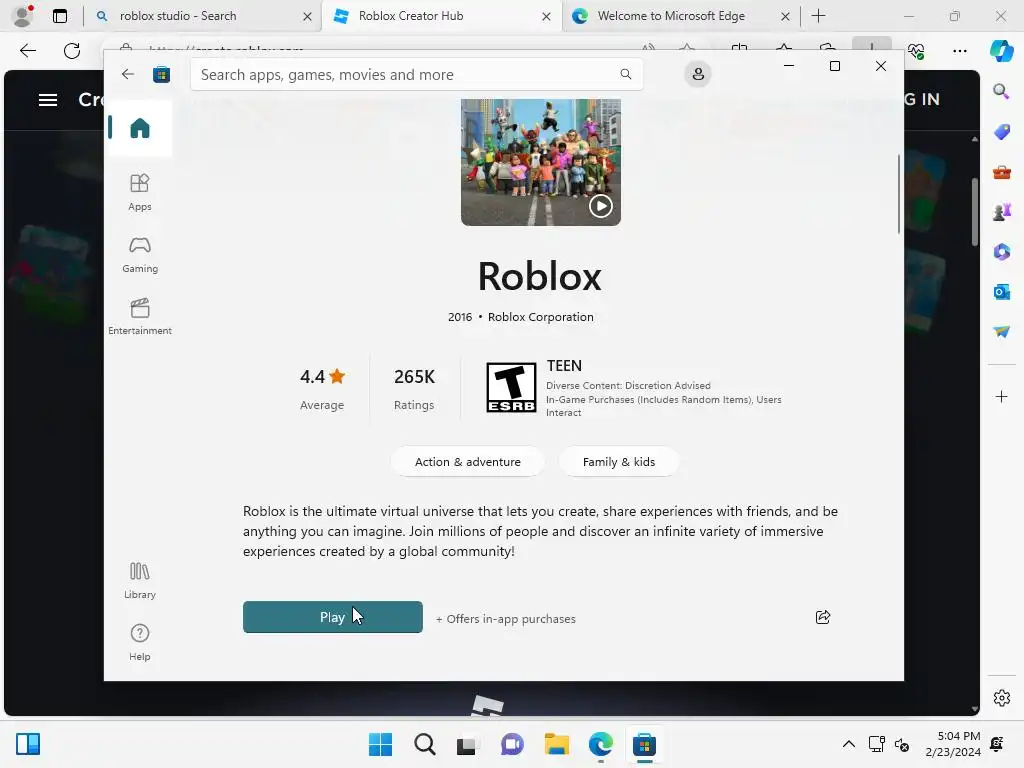
Task: Open Drop paper plane in Edge sidebar
Action: (x=1001, y=331)
